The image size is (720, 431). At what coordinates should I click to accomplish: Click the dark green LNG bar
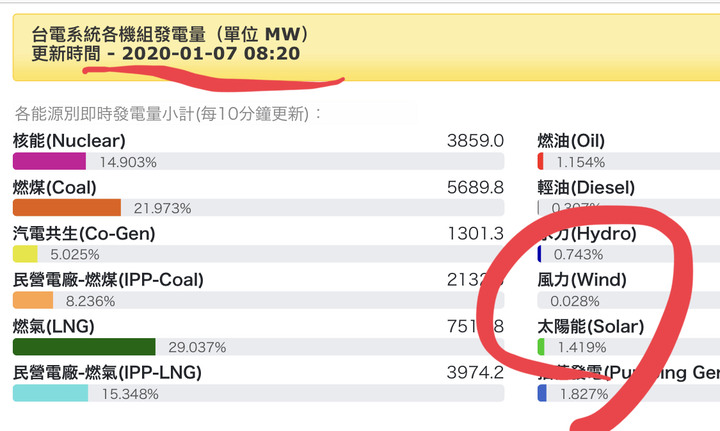tap(84, 347)
